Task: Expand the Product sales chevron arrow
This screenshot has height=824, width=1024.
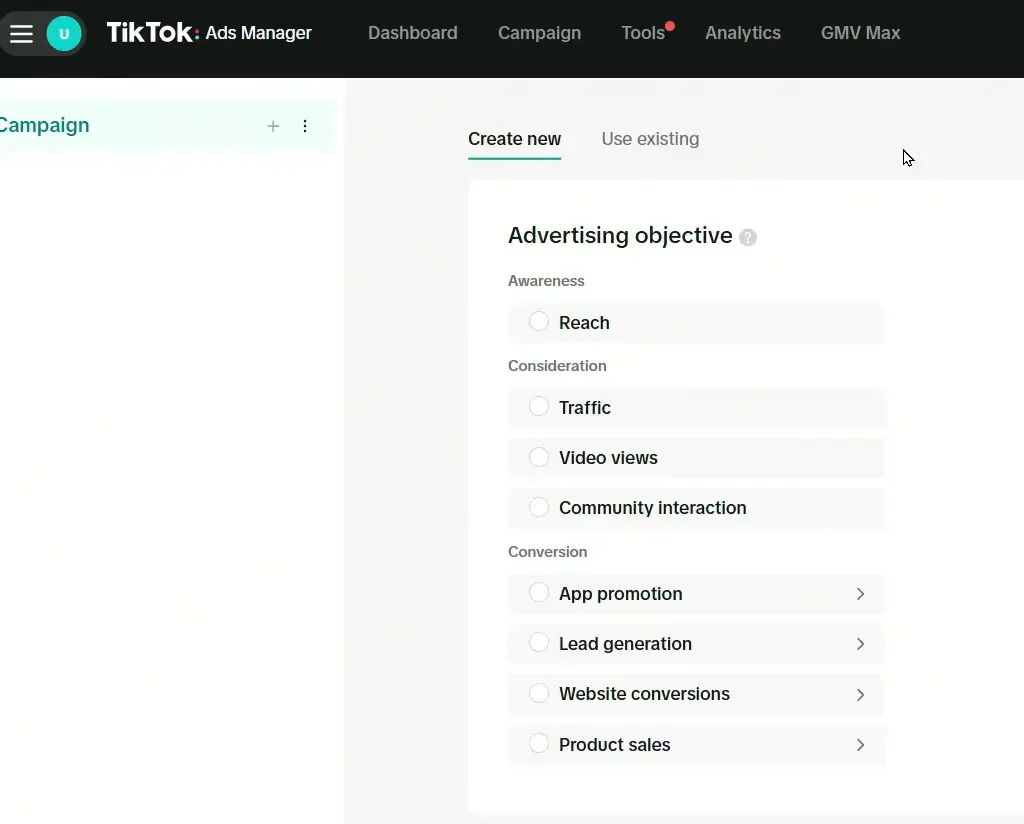Action: point(860,745)
